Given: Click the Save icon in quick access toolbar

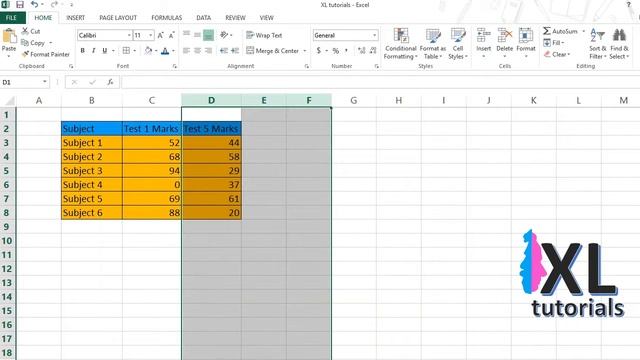Looking at the screenshot, I should pos(20,4).
